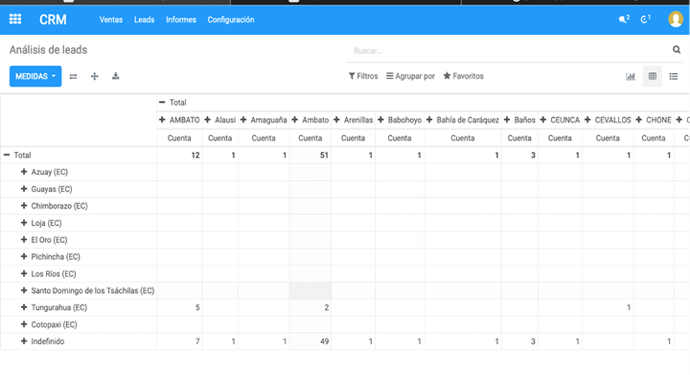Click the expand all icon
The image size is (690, 375).
[x=94, y=77]
